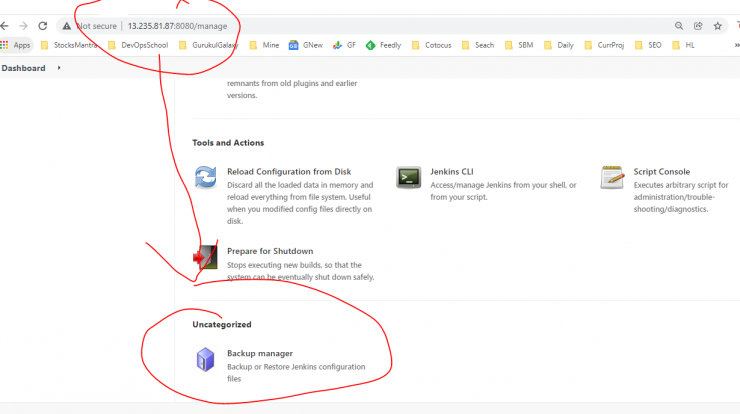Open the GNew bookmark icon
The image size is (740, 414).
tap(294, 45)
